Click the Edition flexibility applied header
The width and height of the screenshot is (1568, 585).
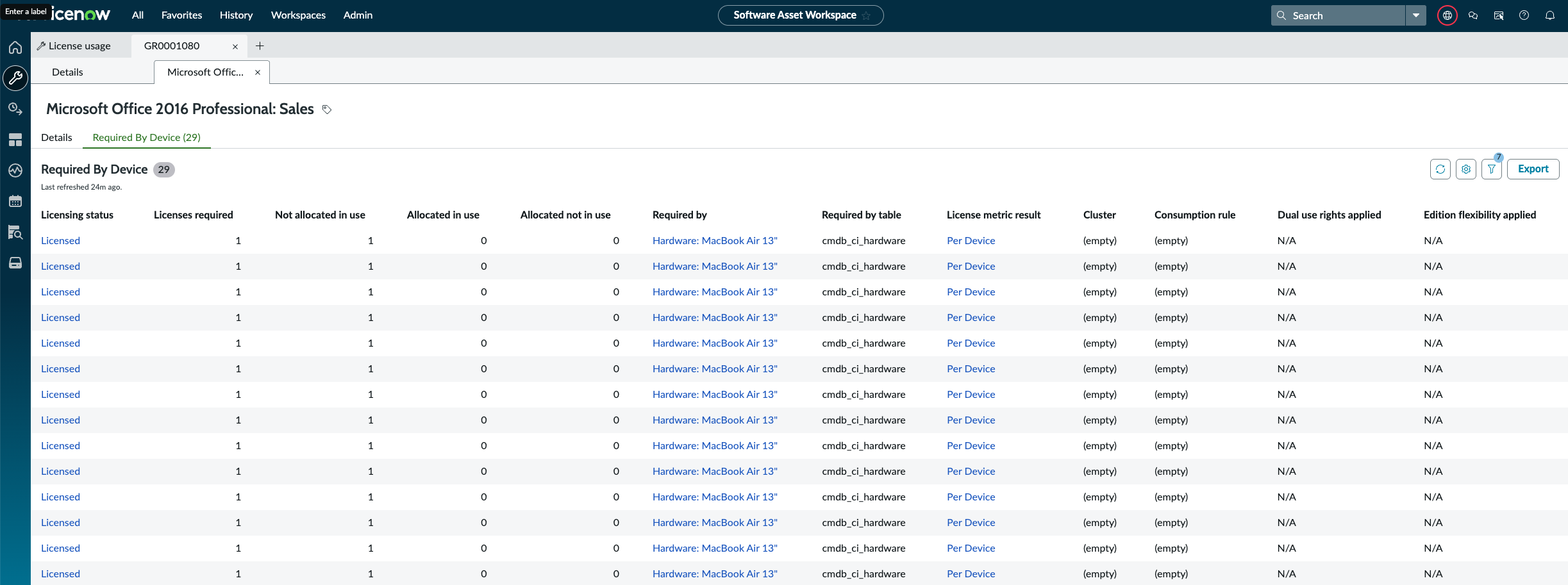click(x=1480, y=215)
